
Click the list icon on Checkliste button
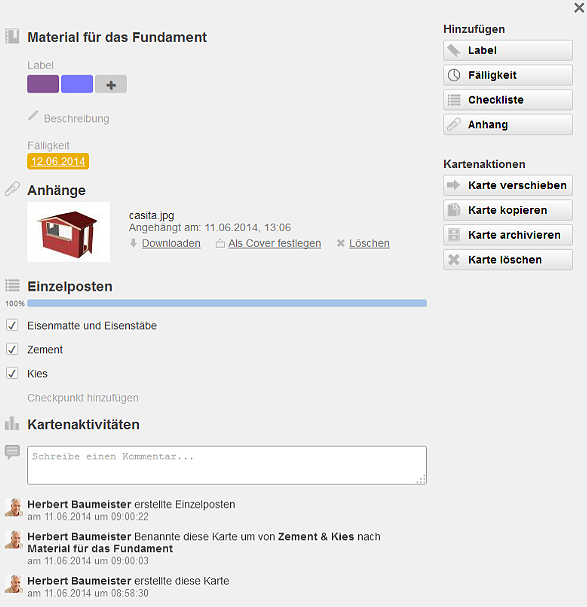pos(454,100)
